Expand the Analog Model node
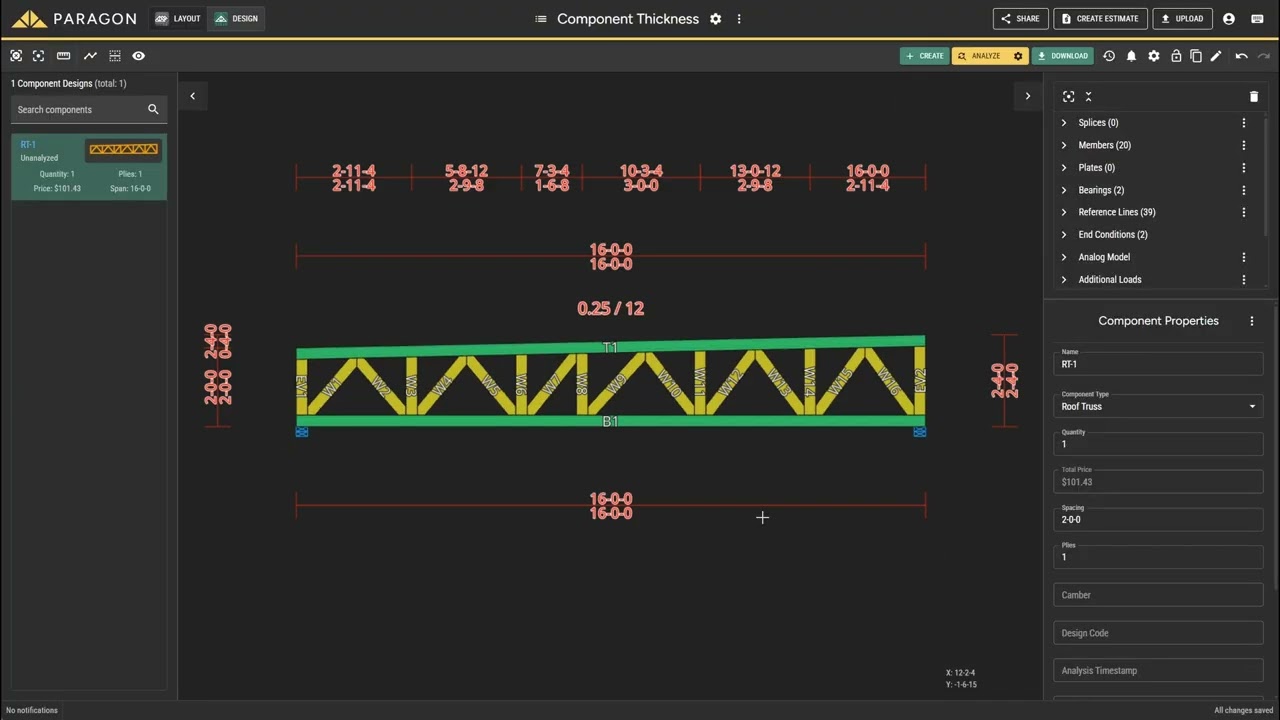The width and height of the screenshot is (1280, 720). tap(1064, 257)
